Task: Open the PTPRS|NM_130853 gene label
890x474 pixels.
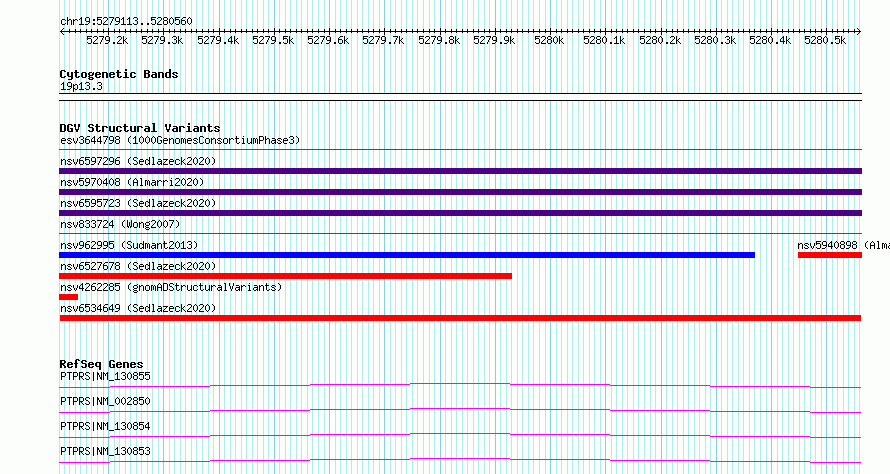Action: [x=105, y=451]
